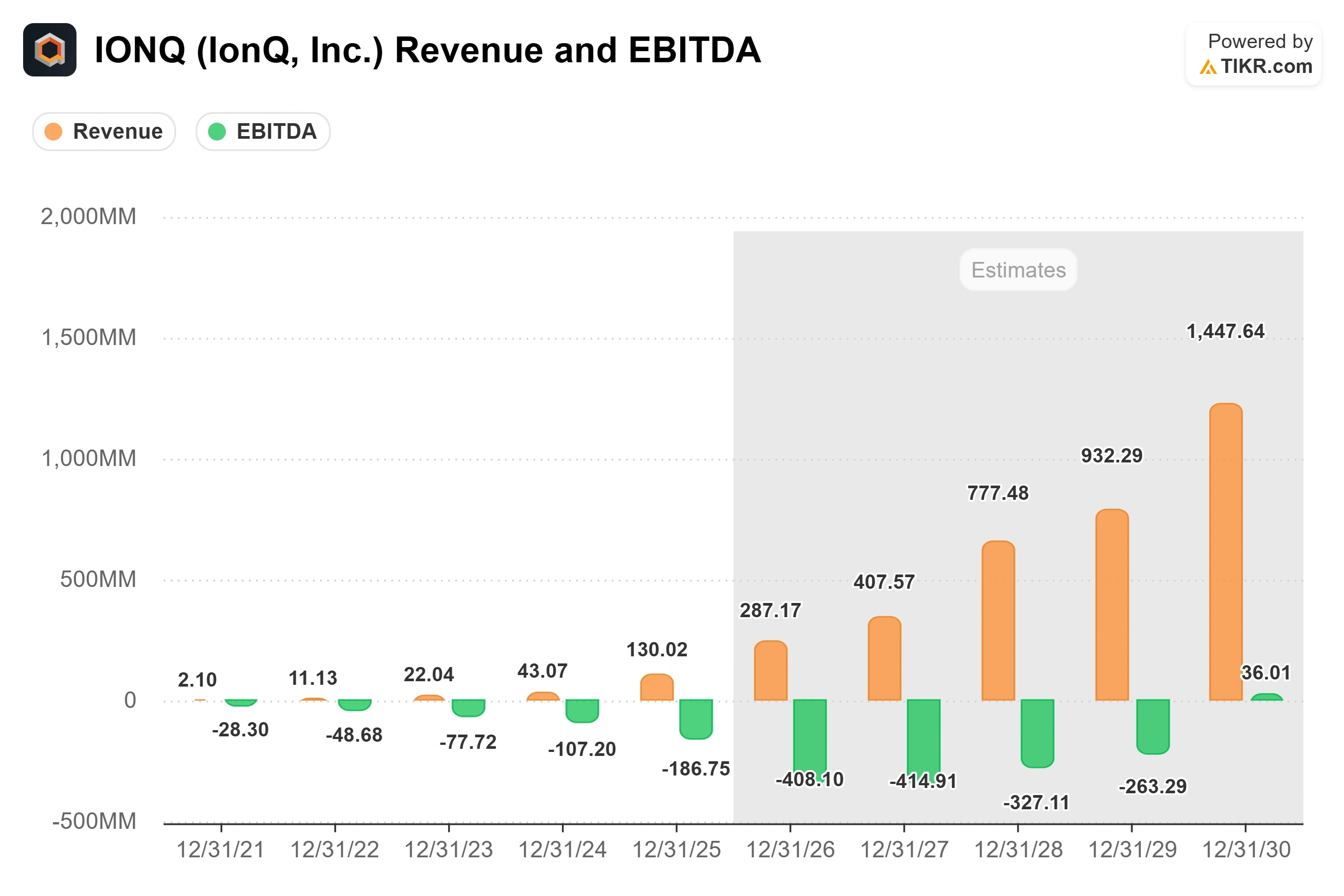Click the 11.13 revenue value label
This screenshot has width=1344, height=896.
(313, 678)
